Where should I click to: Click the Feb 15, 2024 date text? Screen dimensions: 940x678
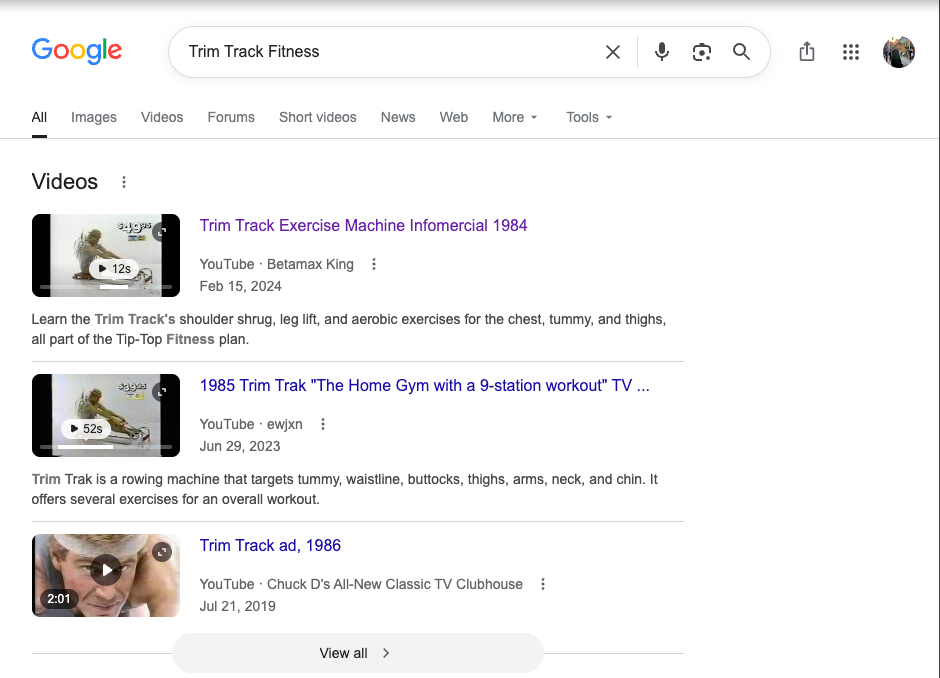pos(240,287)
